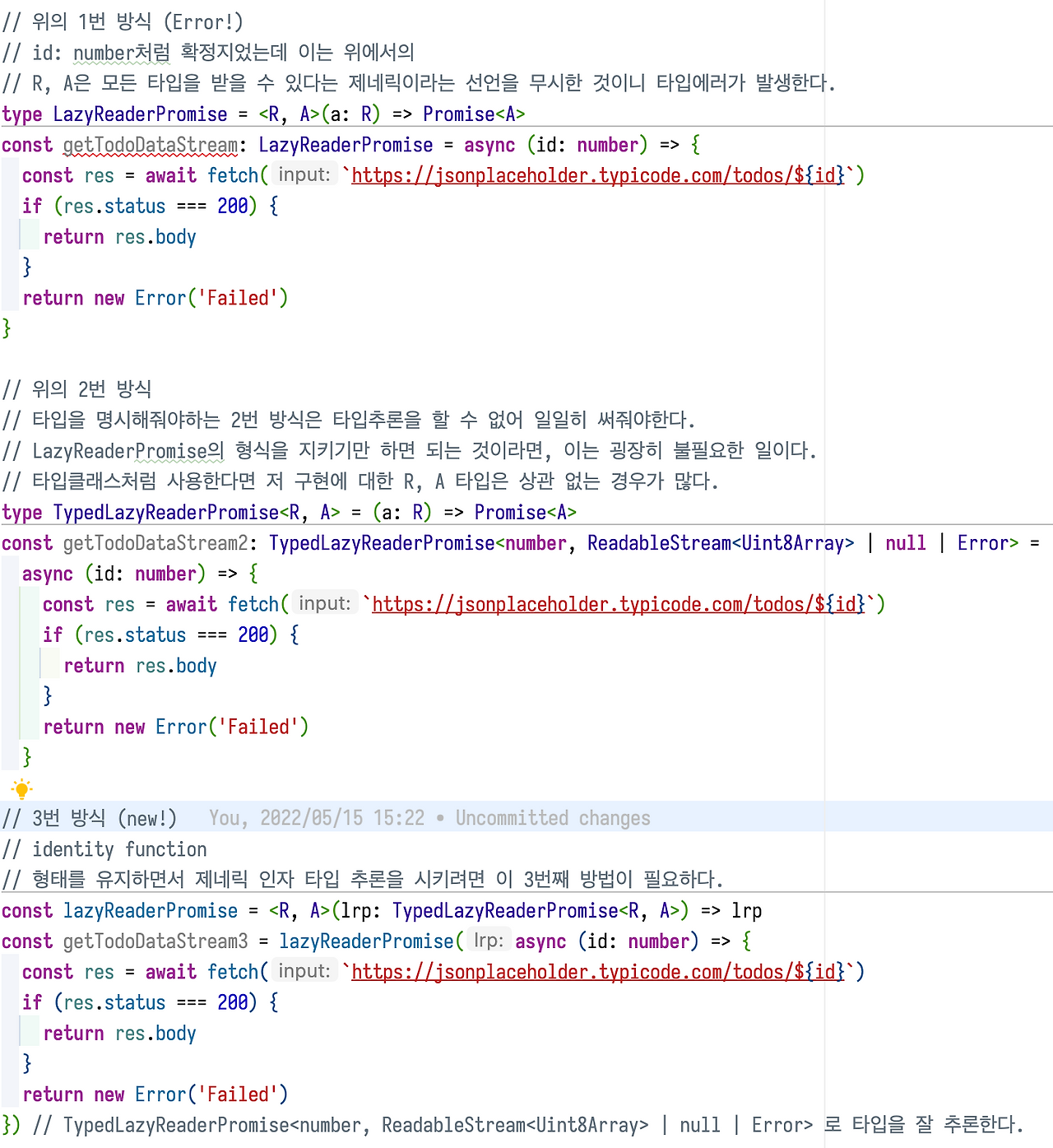Screen dimensions: 1053x1148
Task: Click the yellow lightbulb quick-fix icon
Action: 22,789
